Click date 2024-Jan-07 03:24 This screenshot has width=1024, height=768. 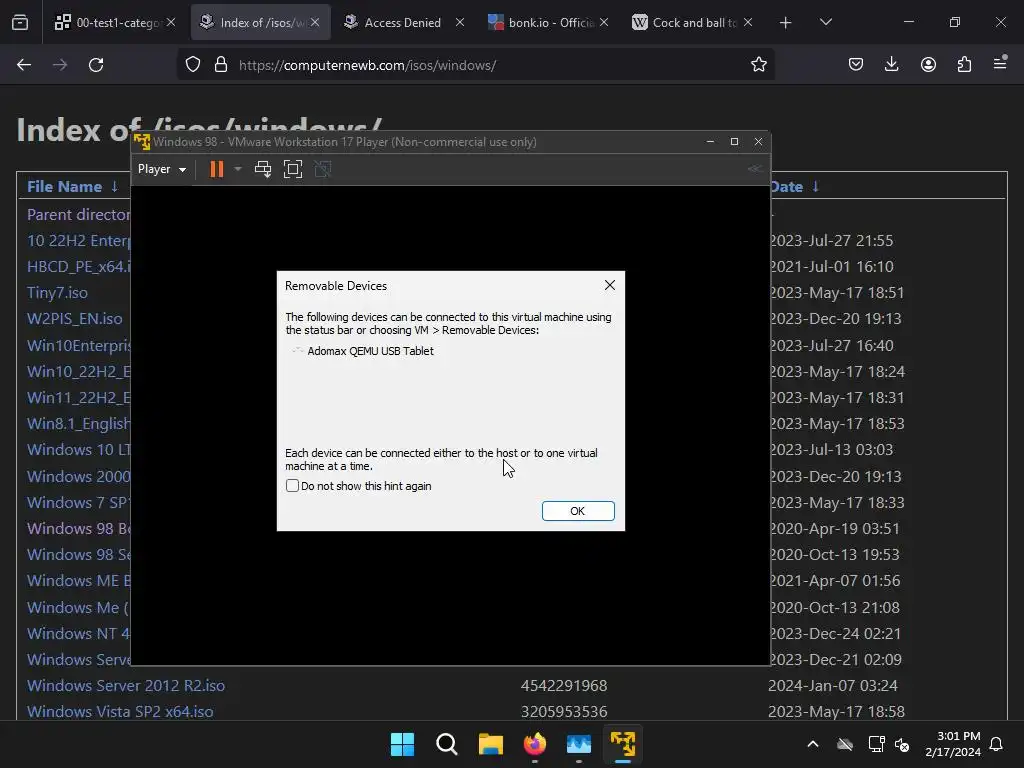tap(833, 686)
